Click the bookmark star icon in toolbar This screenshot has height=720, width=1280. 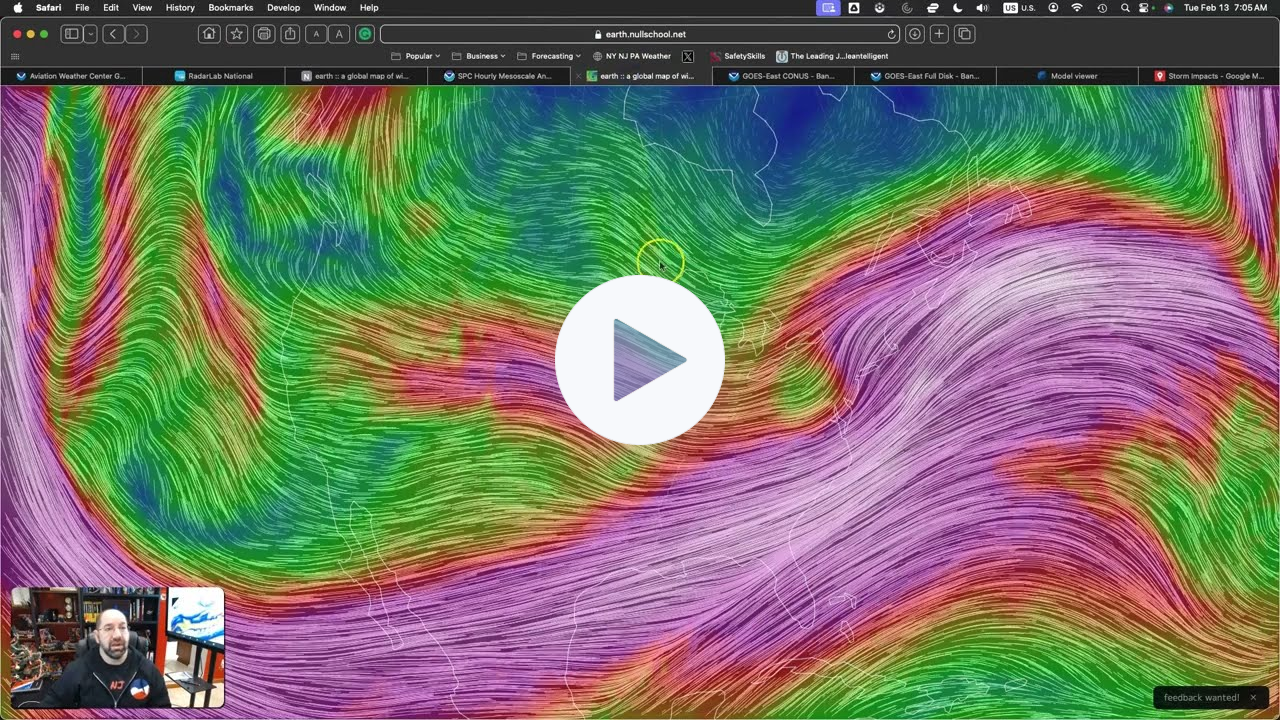point(237,34)
